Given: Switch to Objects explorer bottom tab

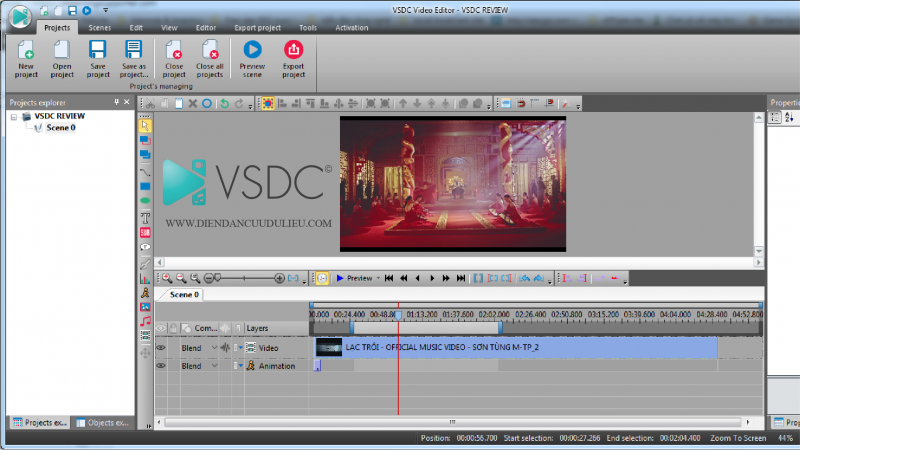Looking at the screenshot, I should click(x=104, y=422).
